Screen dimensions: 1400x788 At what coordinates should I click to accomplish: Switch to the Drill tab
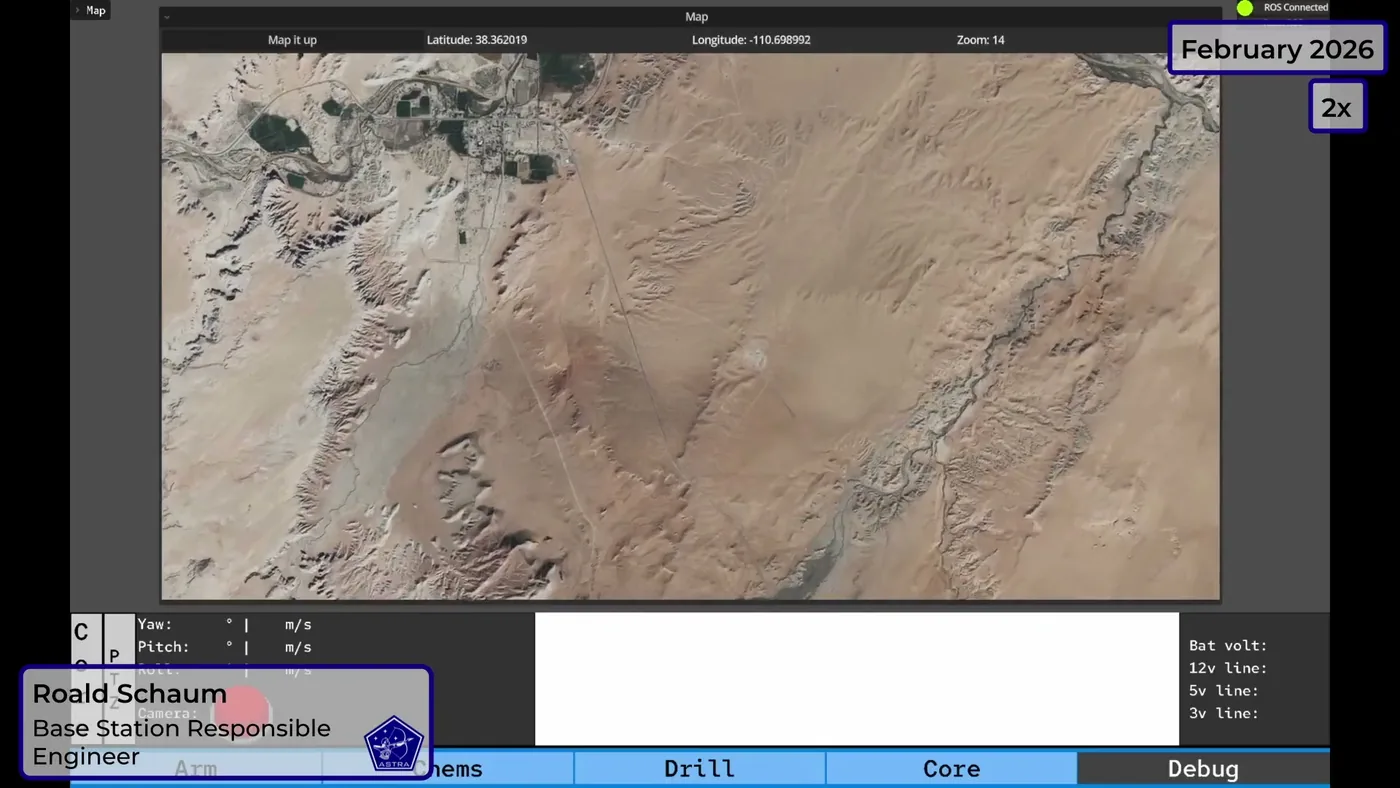[x=700, y=768]
